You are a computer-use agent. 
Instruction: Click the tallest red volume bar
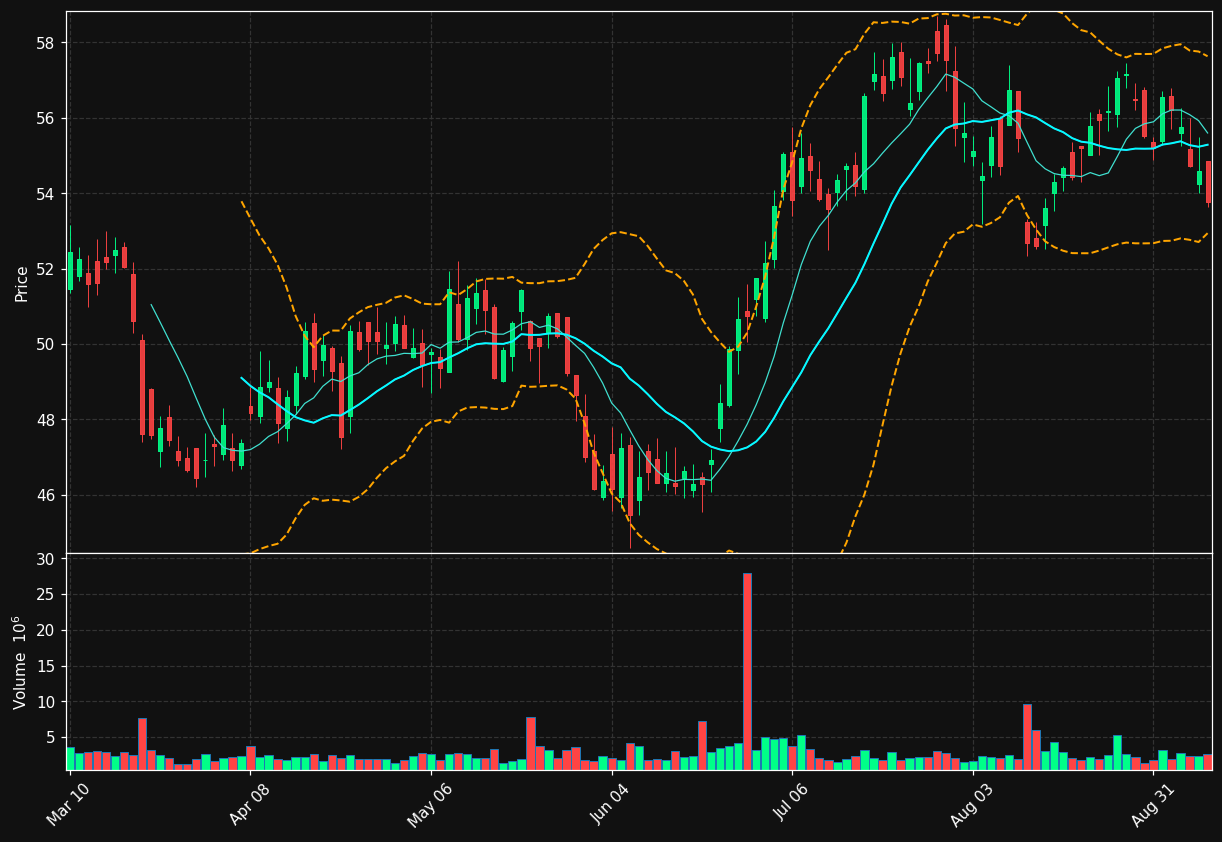pyautogui.click(x=747, y=671)
